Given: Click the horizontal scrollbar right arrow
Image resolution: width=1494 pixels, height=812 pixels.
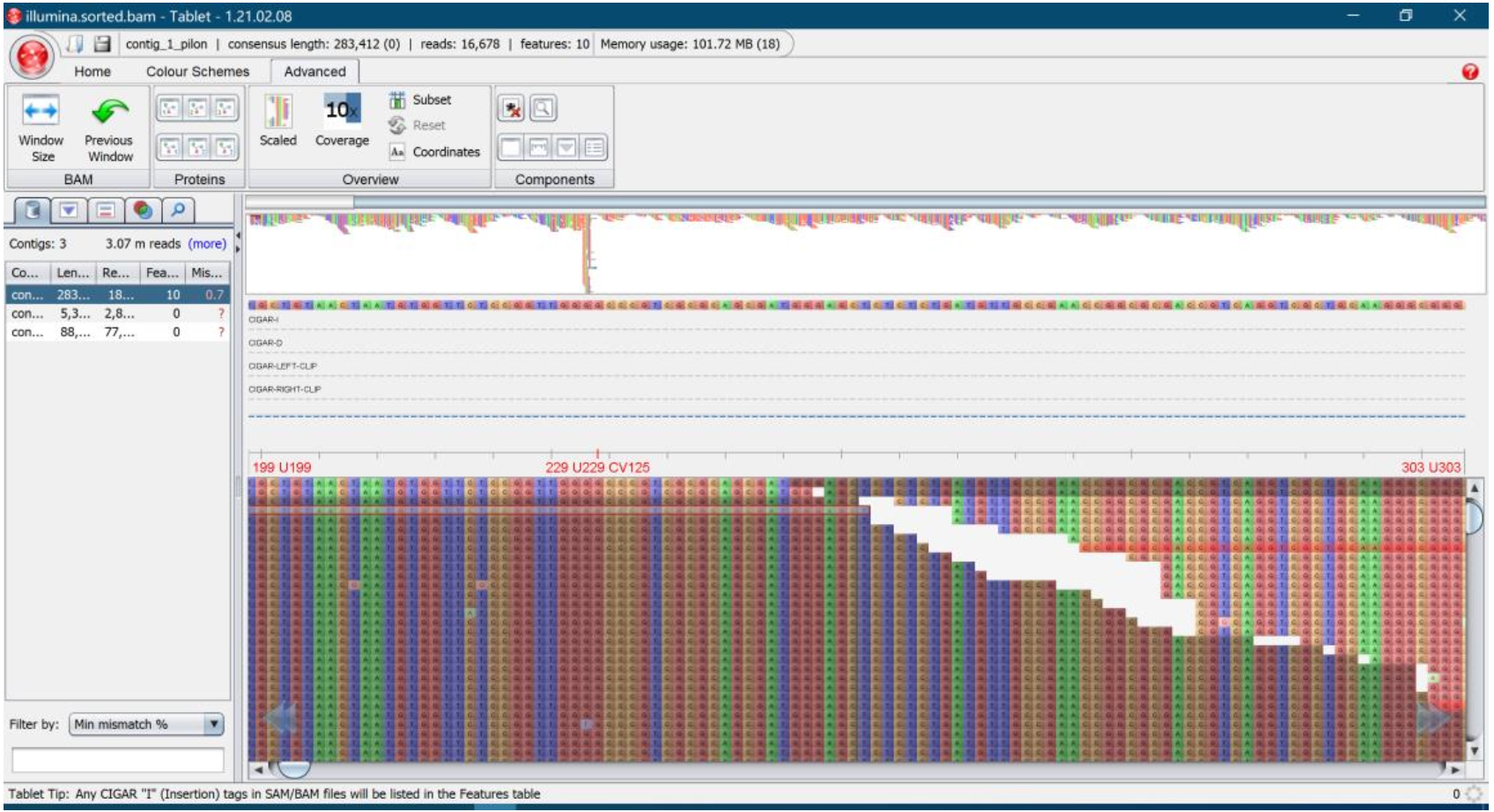Looking at the screenshot, I should 1455,770.
